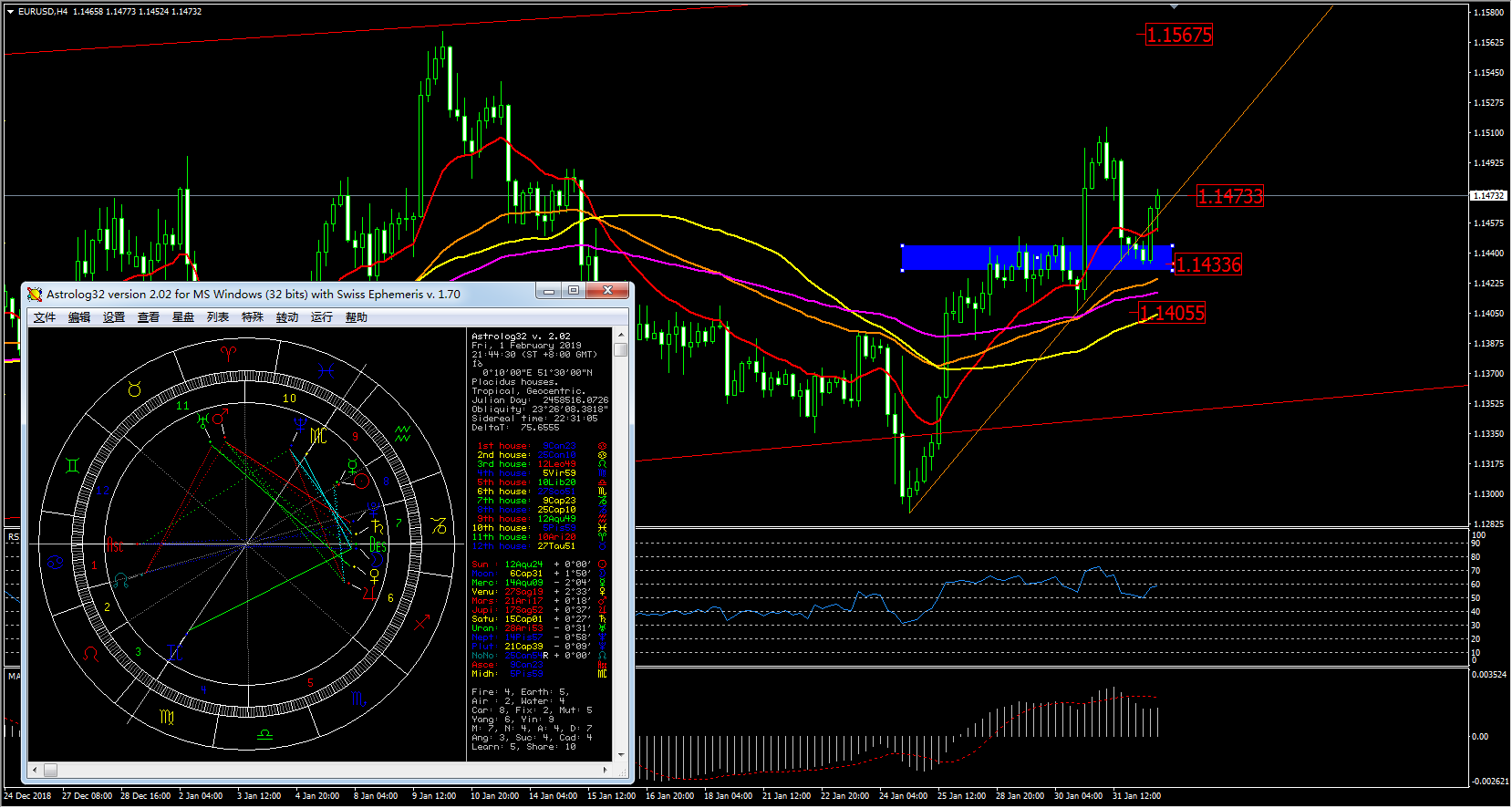This screenshot has height=808, width=1512.
Task: Click the blue IC marker in the chart wheel
Action: pos(176,652)
